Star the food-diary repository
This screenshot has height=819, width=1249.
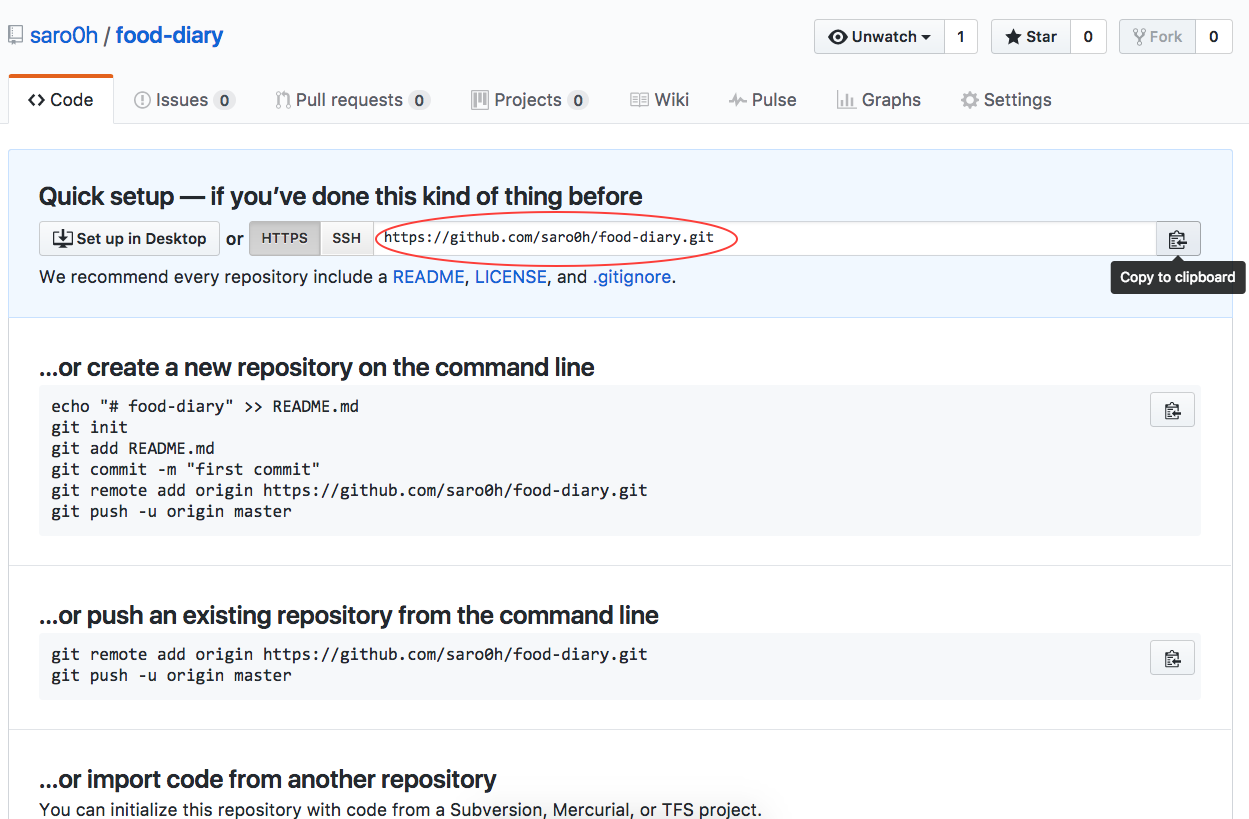(x=1030, y=37)
